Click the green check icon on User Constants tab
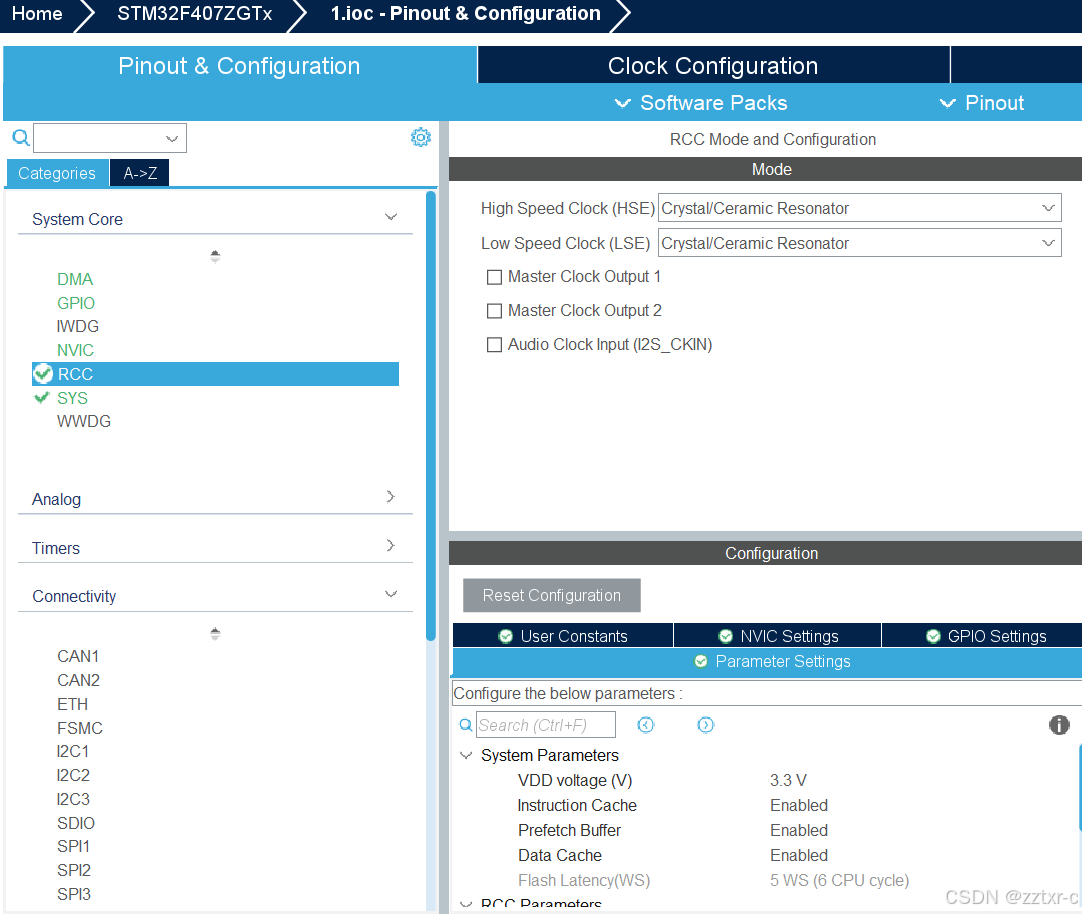 506,636
